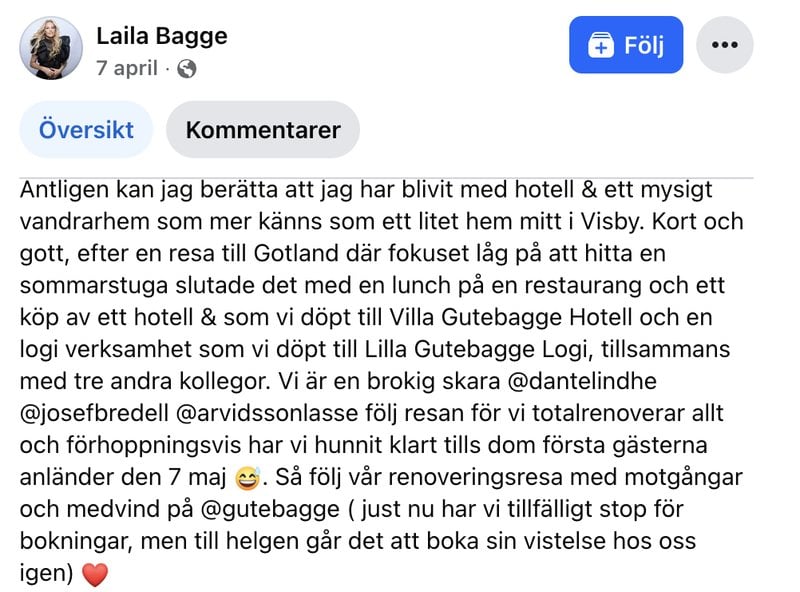
Task: Switch to the Översikt tab
Action: (86, 130)
